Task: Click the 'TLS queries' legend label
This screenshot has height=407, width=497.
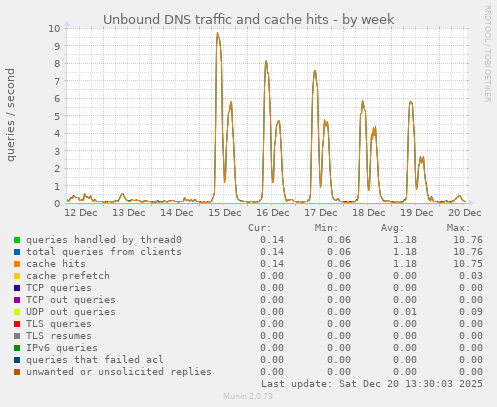Action: coord(59,324)
